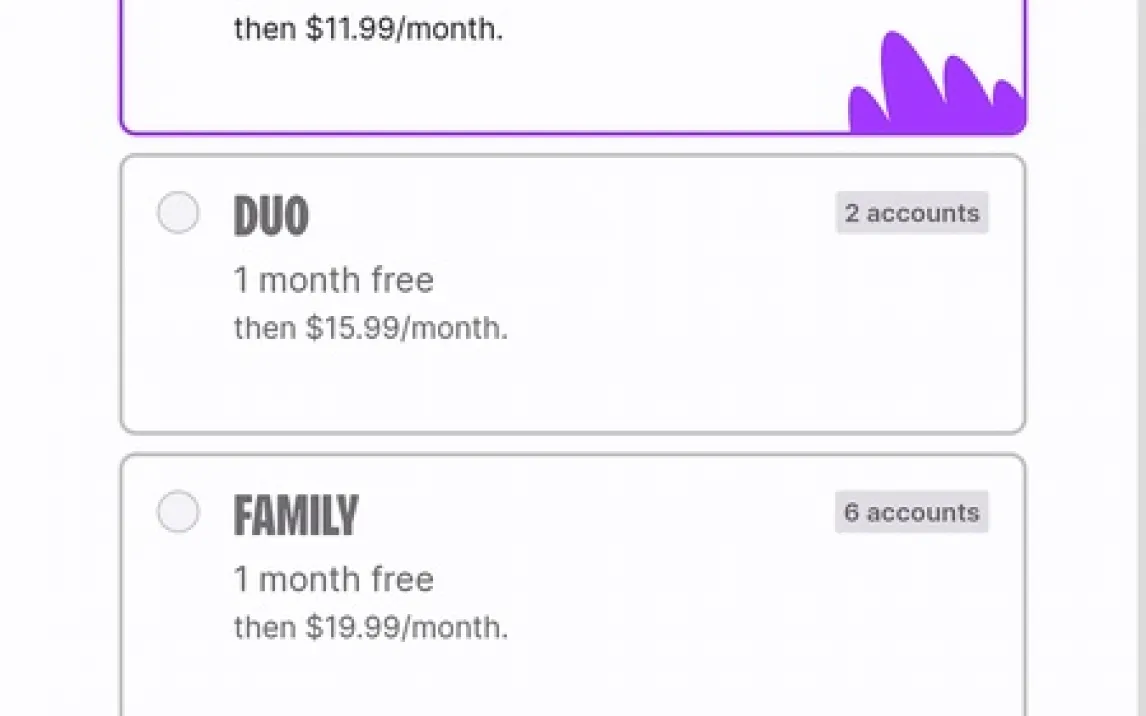This screenshot has width=1146, height=716.
Task: Select the Duo plan radio button
Action: tap(178, 213)
